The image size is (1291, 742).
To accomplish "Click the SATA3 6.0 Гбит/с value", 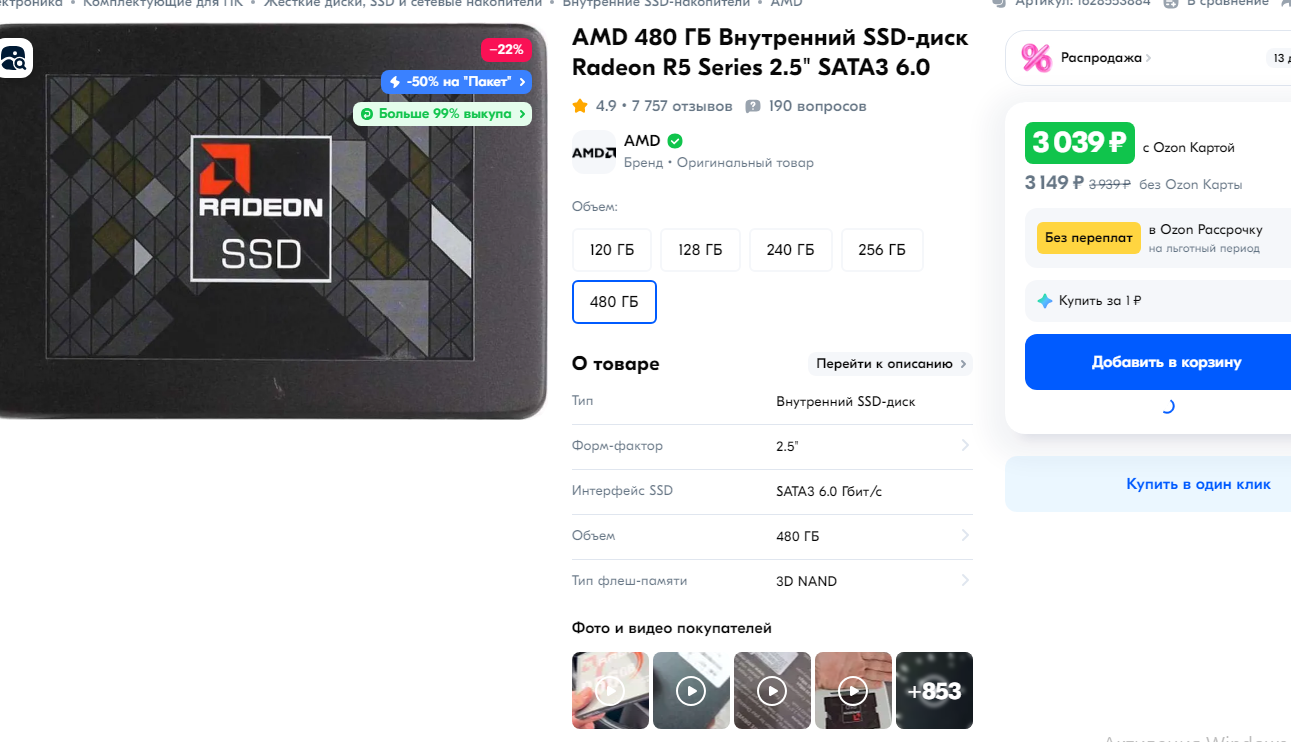I will tap(829, 491).
